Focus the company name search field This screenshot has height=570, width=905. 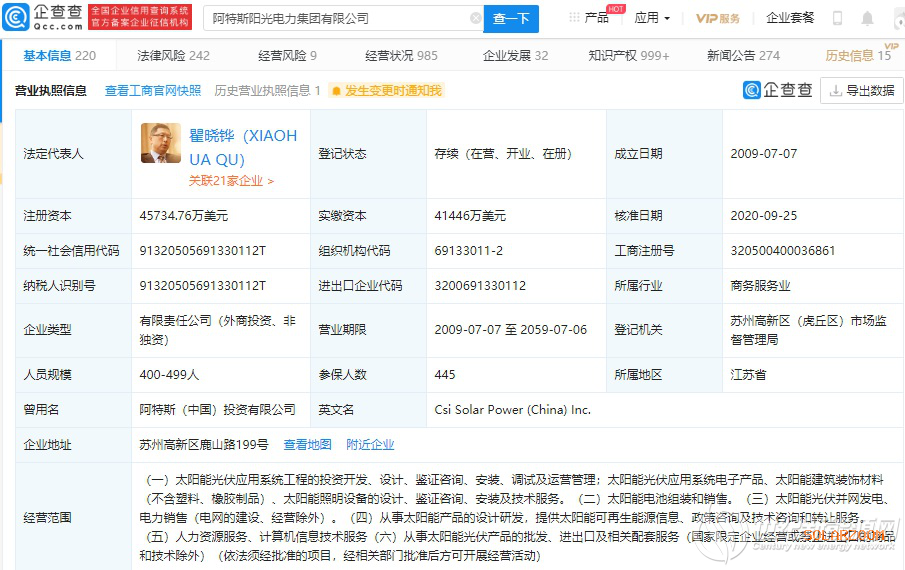coord(341,18)
